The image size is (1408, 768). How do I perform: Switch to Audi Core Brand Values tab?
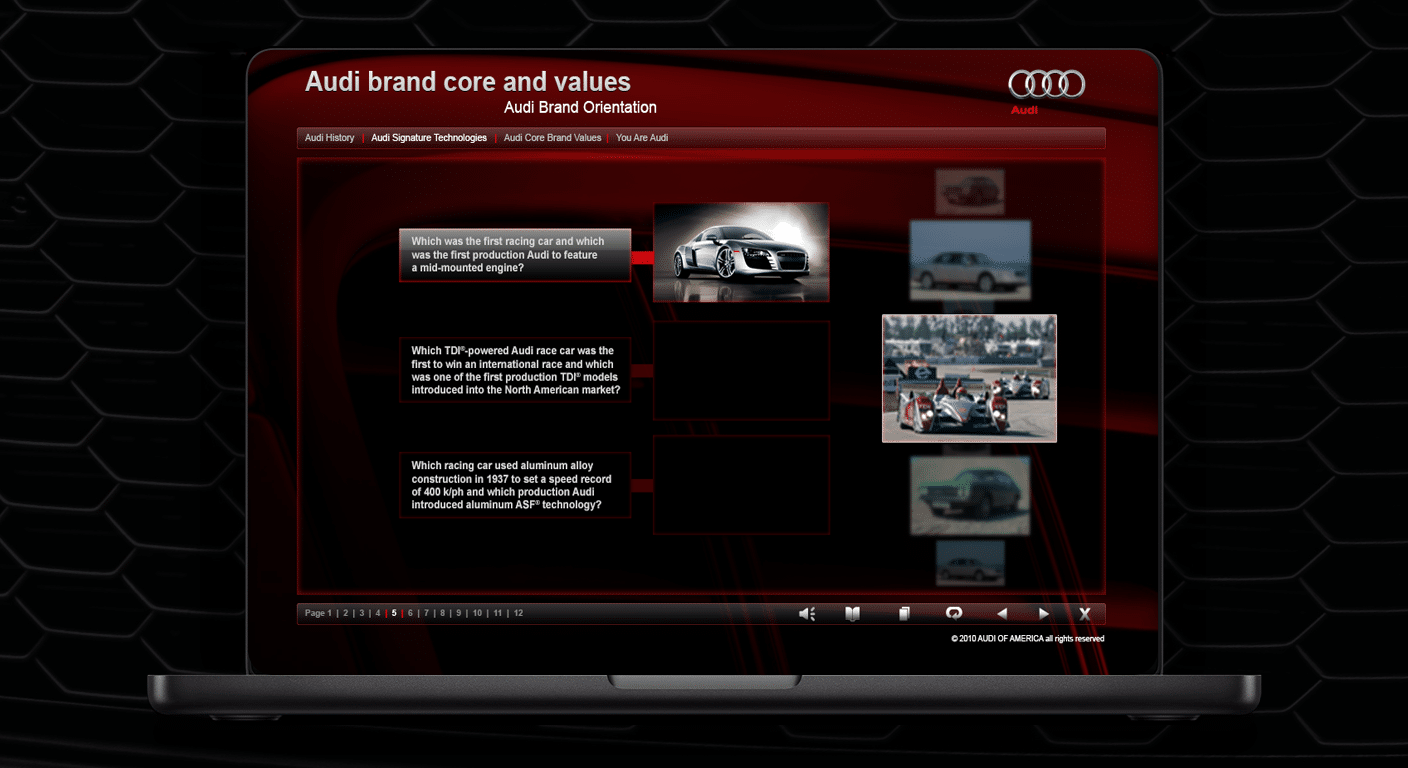tap(552, 138)
